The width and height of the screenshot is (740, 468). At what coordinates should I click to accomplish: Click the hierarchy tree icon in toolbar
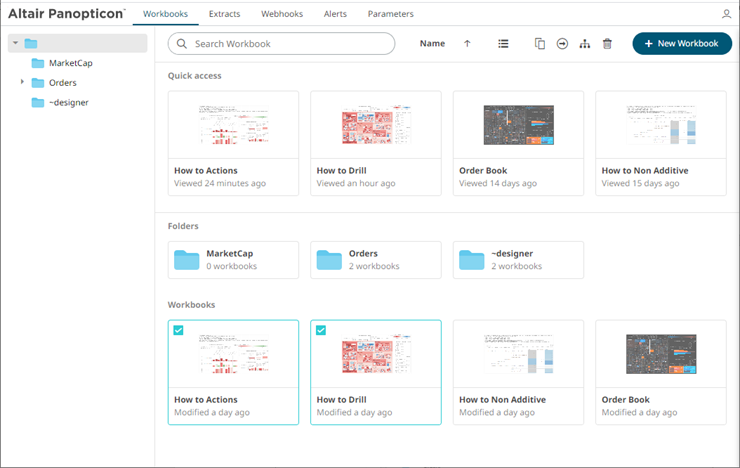click(585, 44)
